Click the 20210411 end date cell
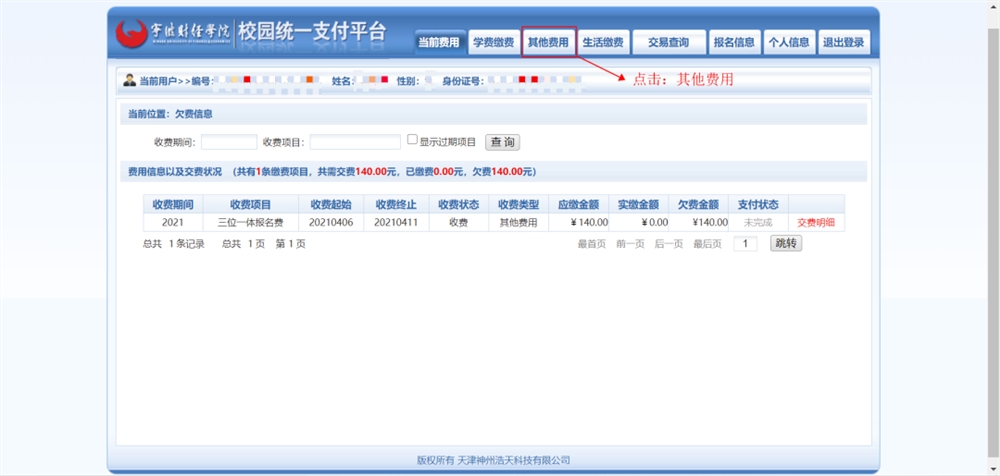 (396, 223)
